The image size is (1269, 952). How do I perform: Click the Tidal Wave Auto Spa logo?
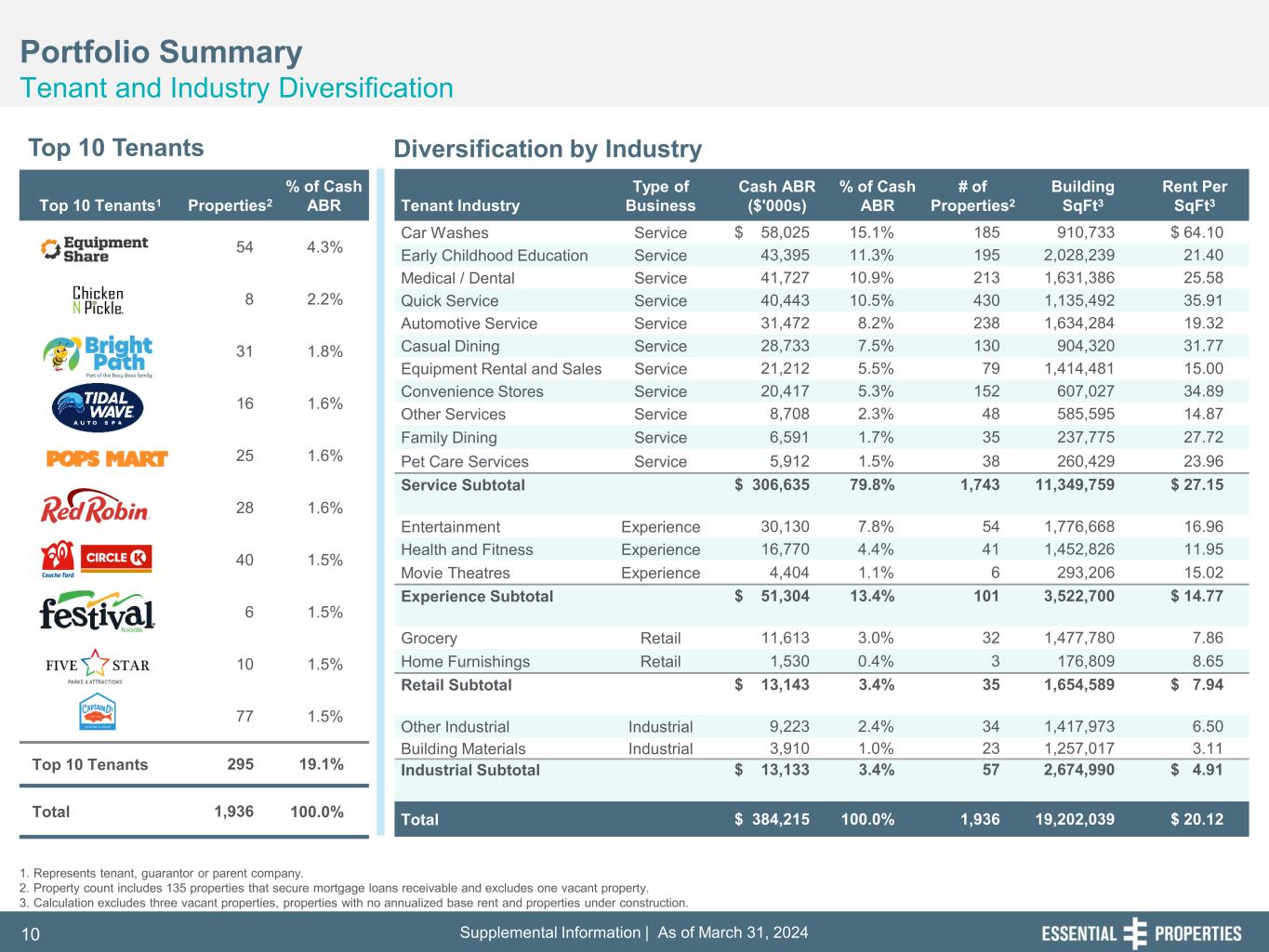click(x=98, y=405)
